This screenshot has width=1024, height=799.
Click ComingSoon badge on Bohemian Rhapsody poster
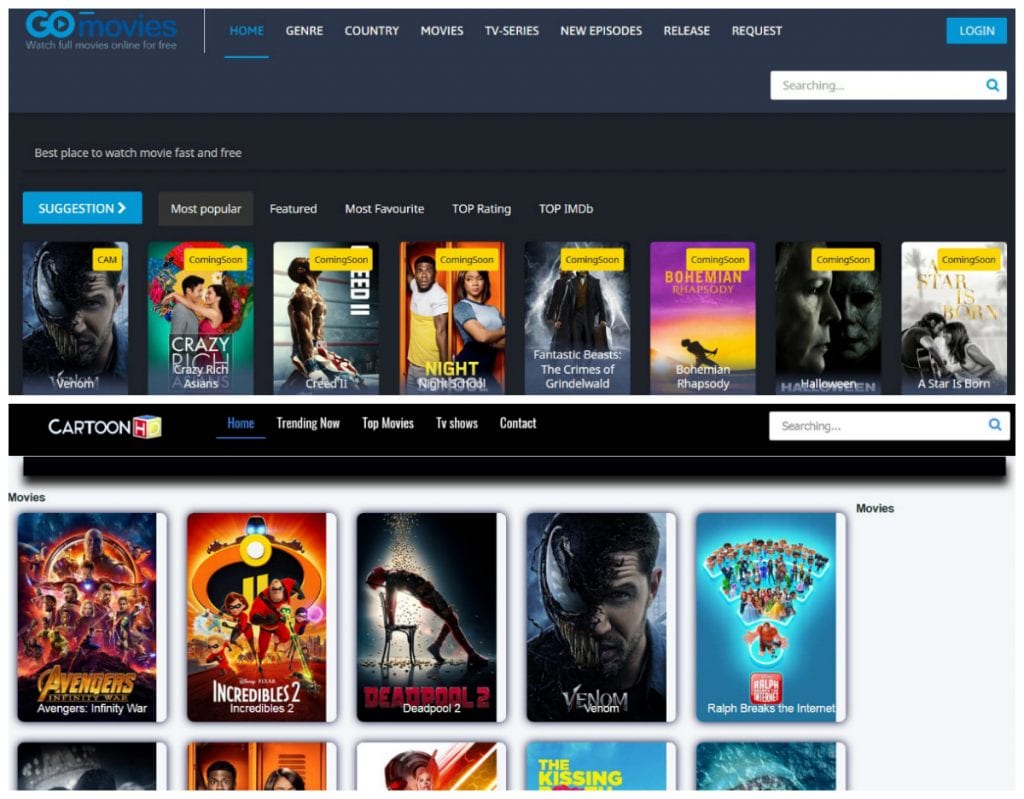(x=719, y=260)
